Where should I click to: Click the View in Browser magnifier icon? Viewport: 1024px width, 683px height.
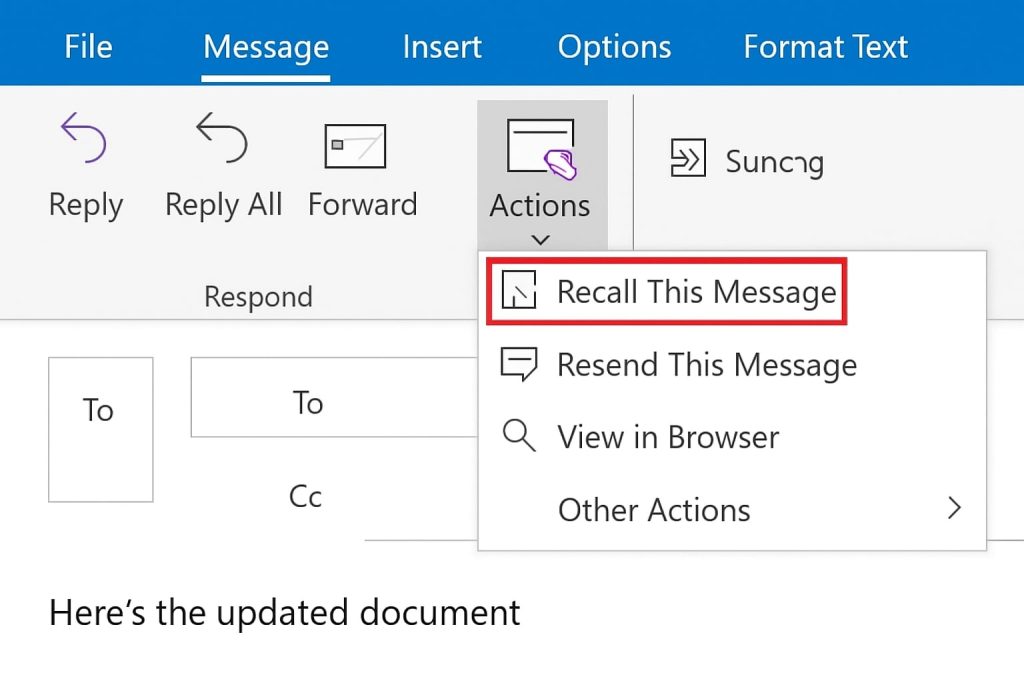click(x=519, y=436)
